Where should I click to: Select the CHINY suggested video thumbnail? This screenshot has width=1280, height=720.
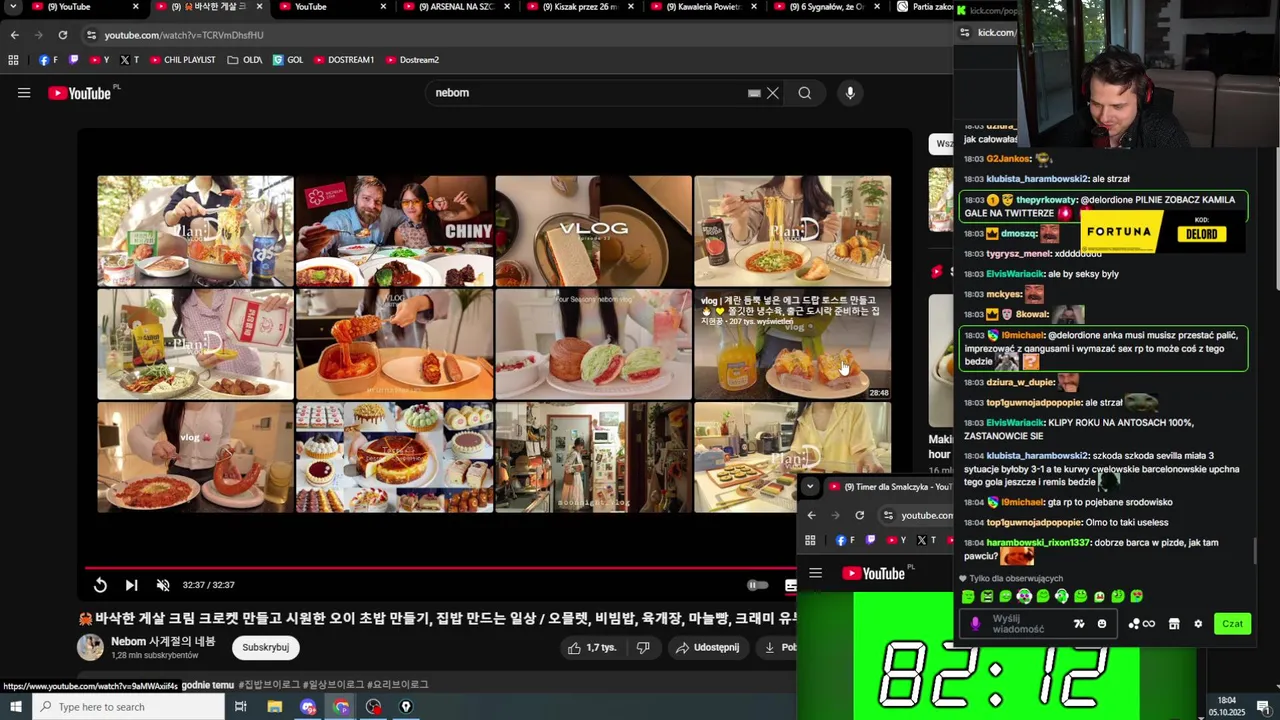394,231
